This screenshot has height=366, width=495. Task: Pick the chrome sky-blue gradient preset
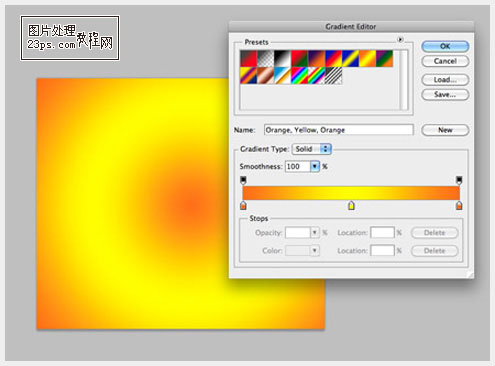[x=282, y=75]
